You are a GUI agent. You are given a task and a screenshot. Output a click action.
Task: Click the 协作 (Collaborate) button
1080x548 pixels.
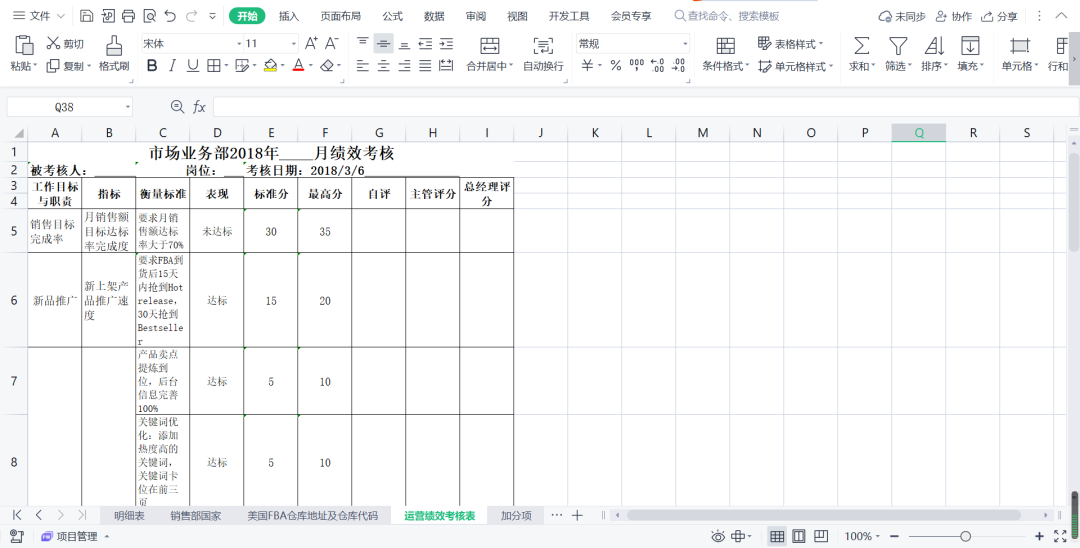(x=952, y=16)
